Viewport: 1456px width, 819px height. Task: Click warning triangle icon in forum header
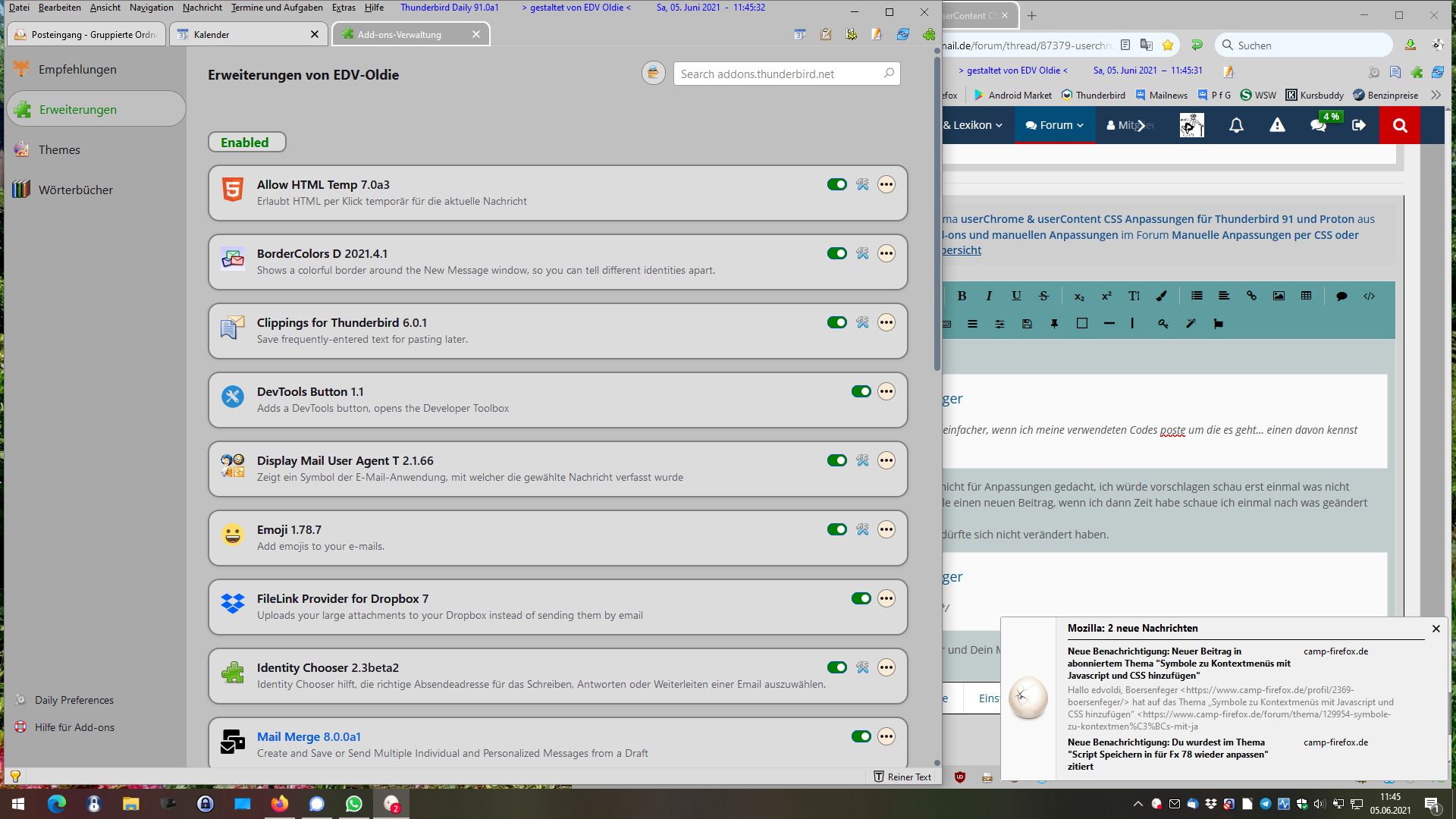point(1277,125)
